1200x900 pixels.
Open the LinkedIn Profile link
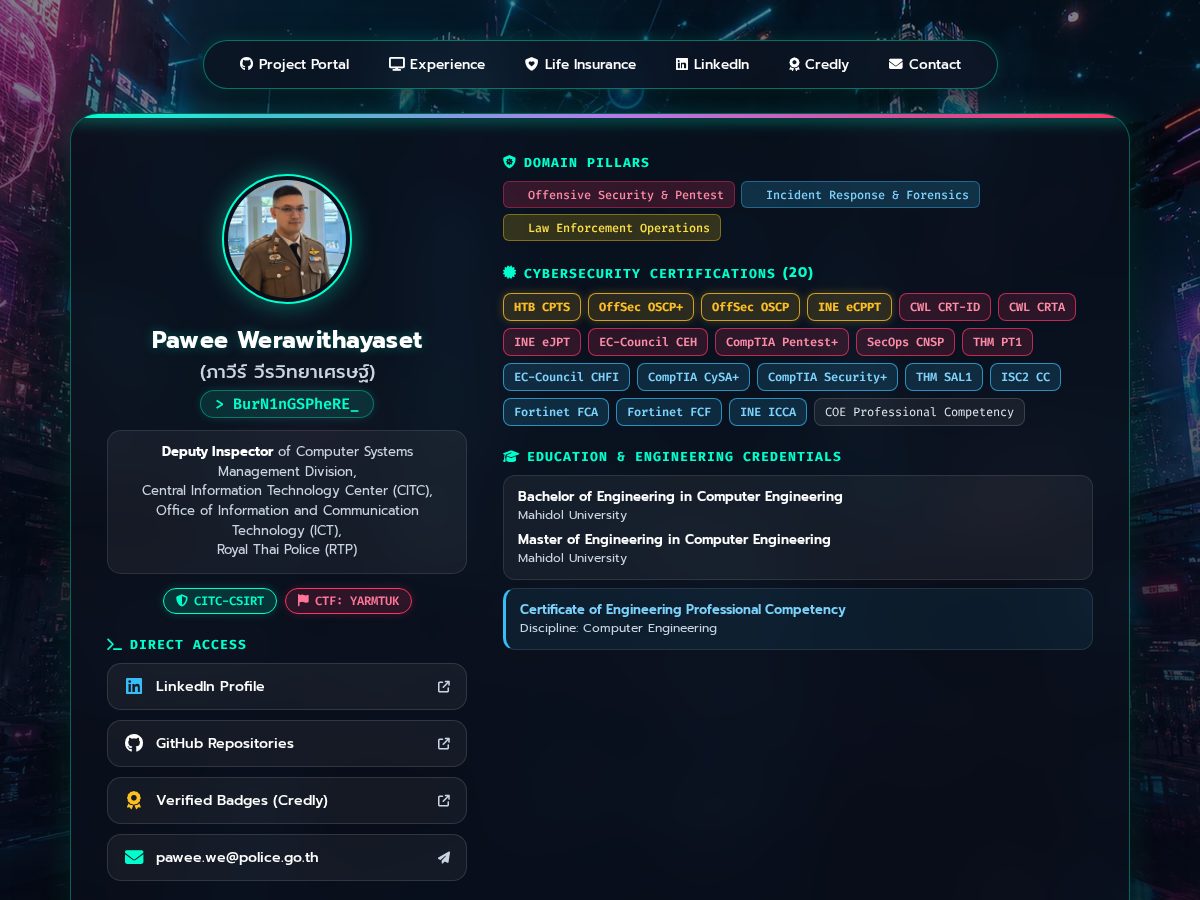[287, 686]
